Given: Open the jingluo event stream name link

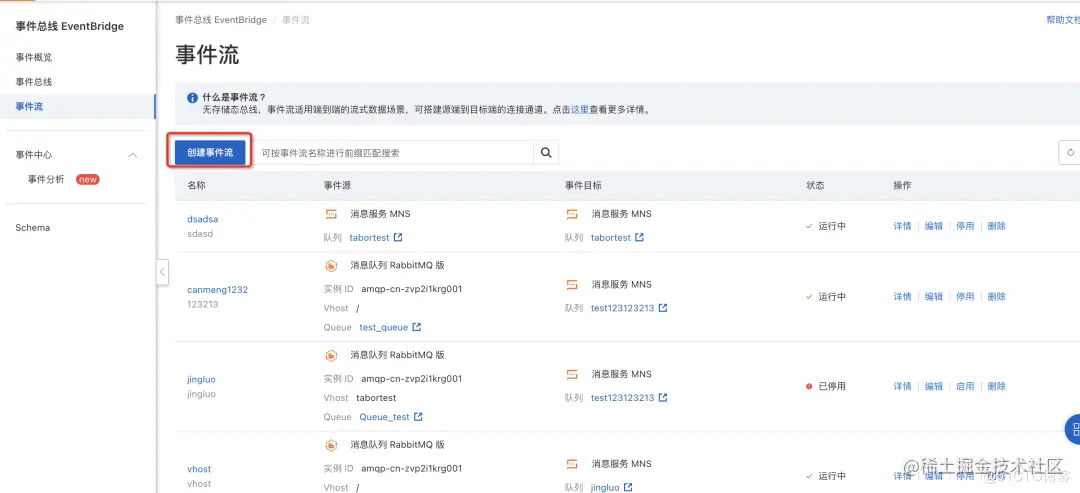Looking at the screenshot, I should coord(201,379).
